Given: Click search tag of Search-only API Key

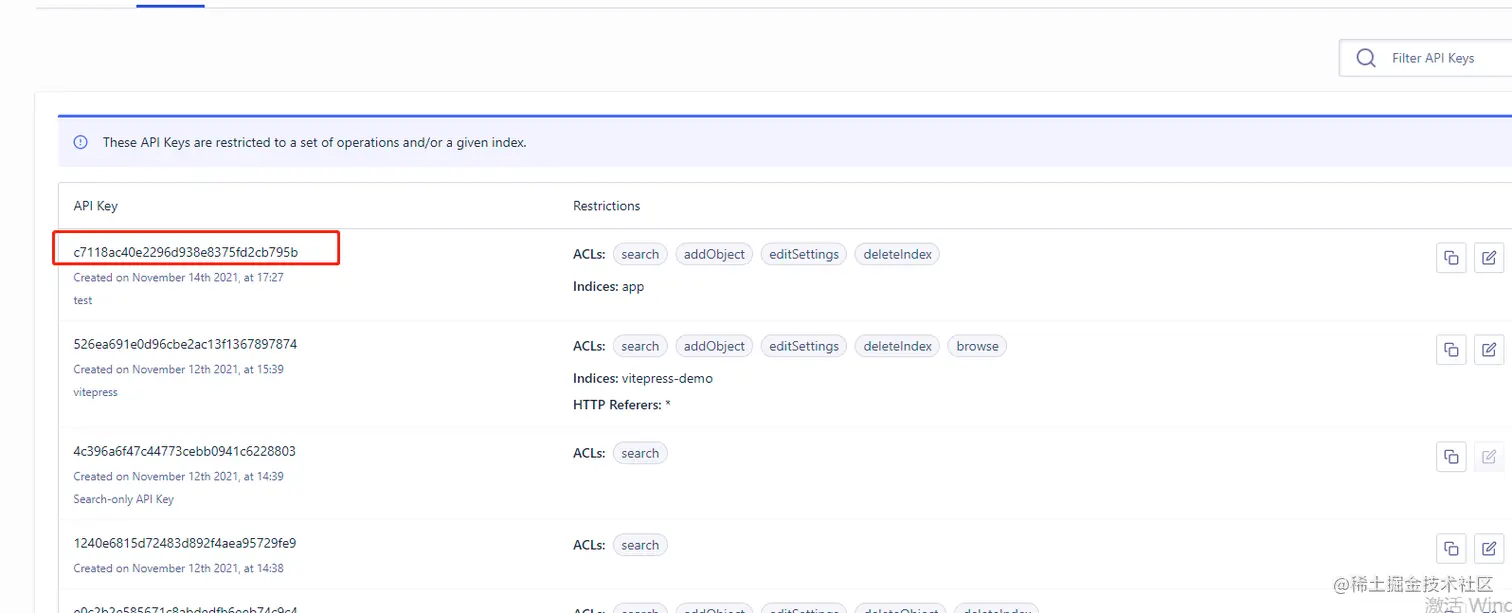Looking at the screenshot, I should (x=640, y=453).
